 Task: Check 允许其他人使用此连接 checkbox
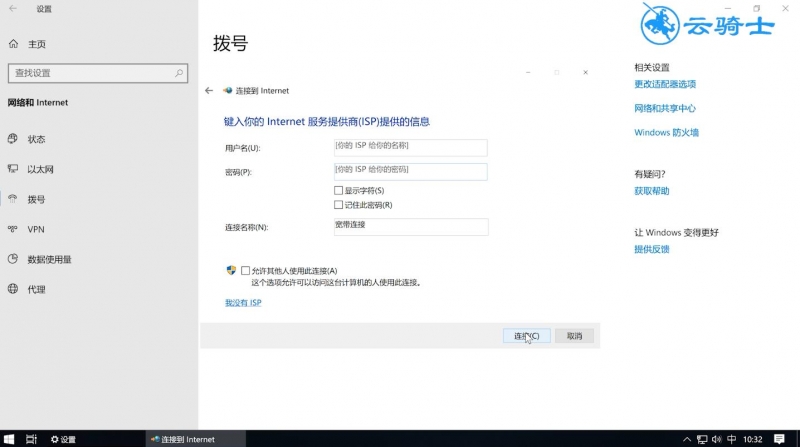click(245, 270)
